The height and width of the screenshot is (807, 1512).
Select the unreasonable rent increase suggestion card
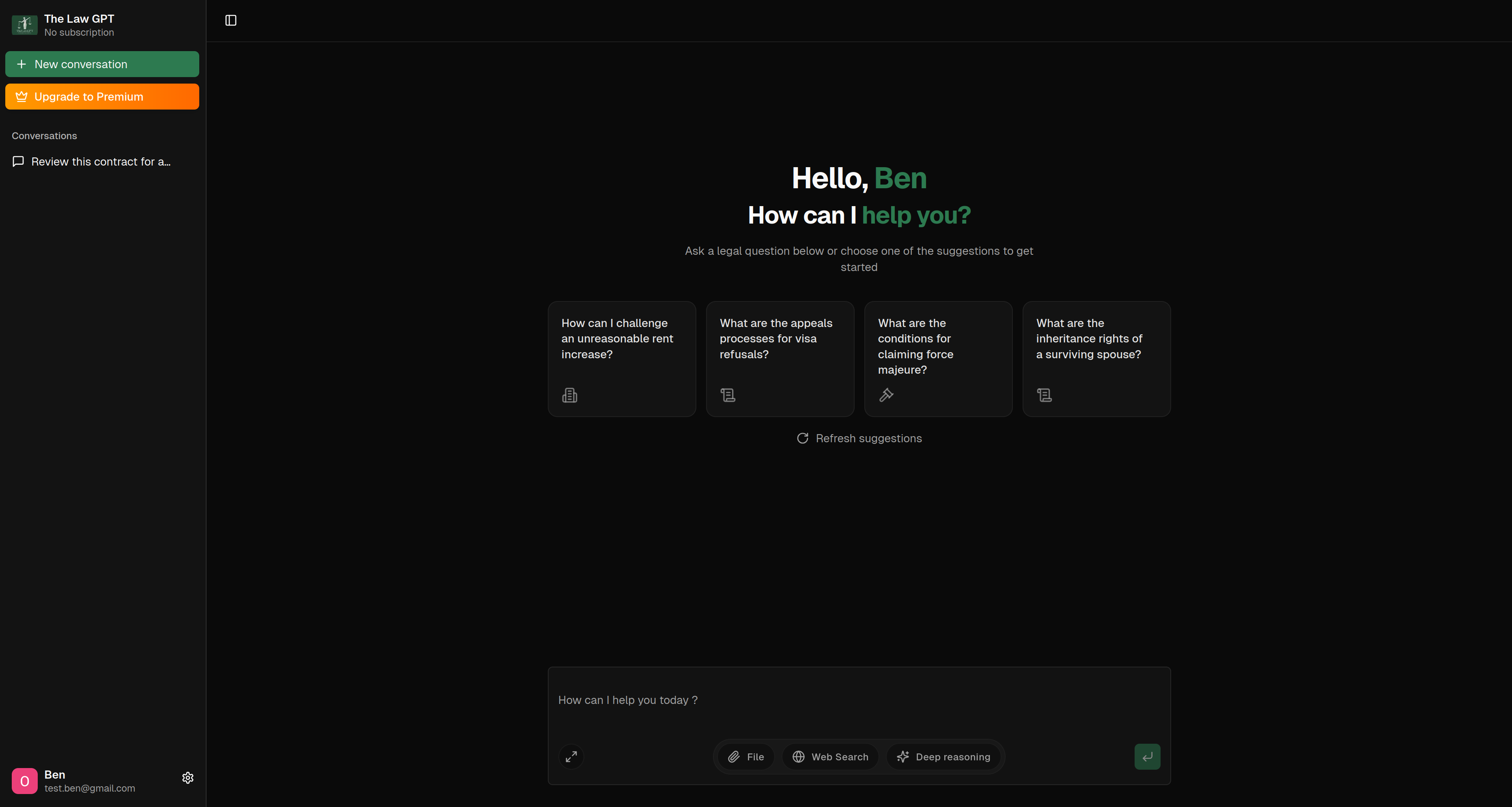[621, 359]
